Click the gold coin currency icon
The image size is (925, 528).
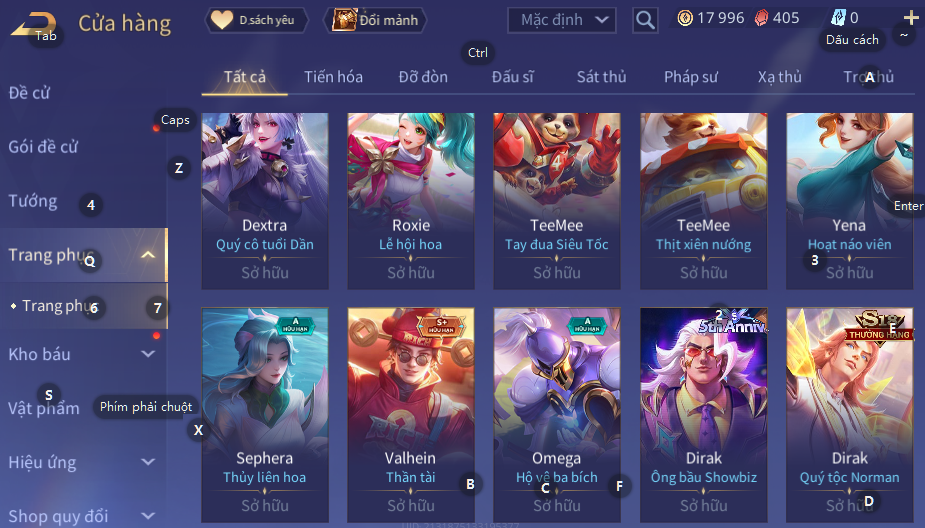(685, 18)
